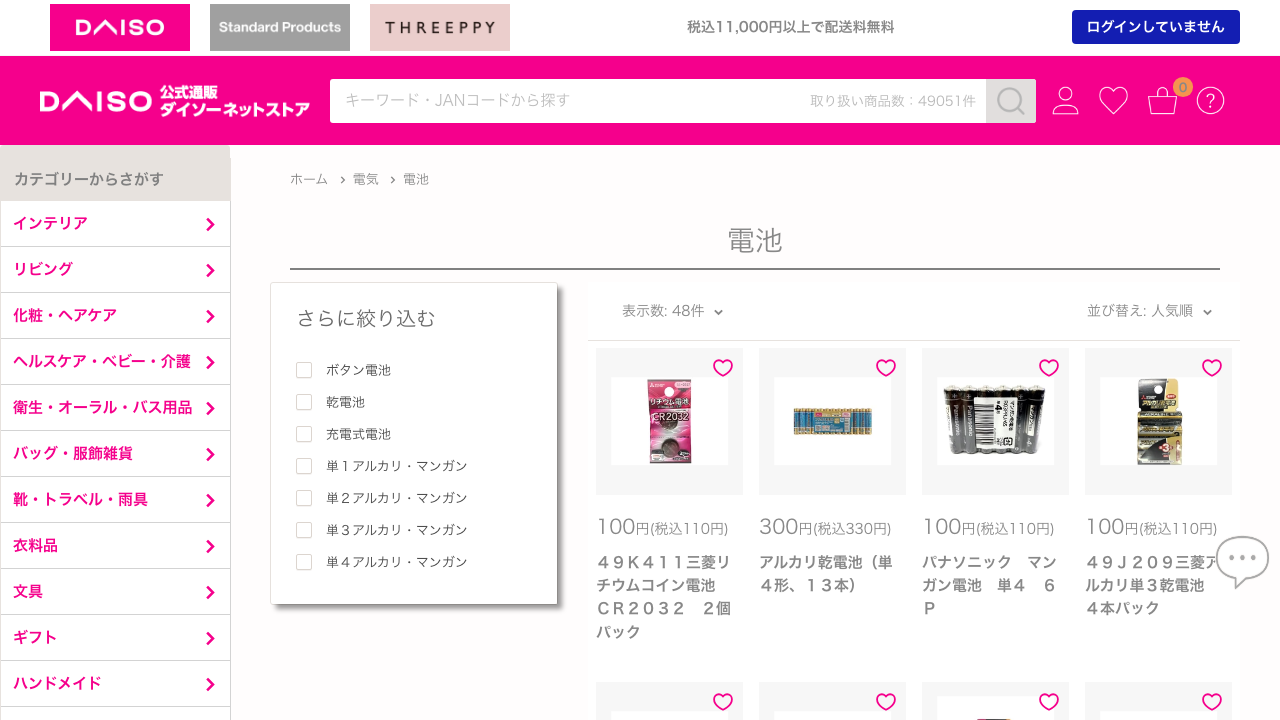This screenshot has height=720, width=1280.
Task: Check the 充電式電池 filter
Action: click(304, 434)
